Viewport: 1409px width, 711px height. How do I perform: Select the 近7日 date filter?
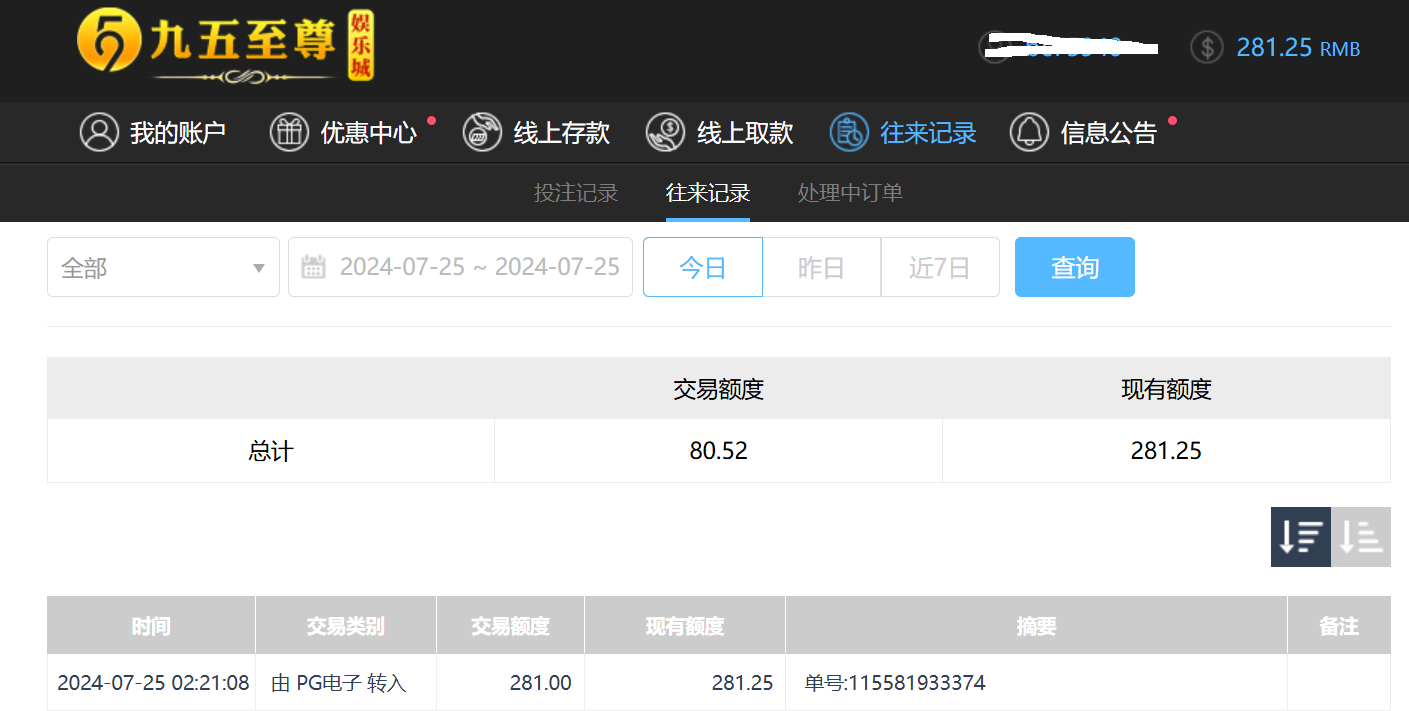pos(940,267)
